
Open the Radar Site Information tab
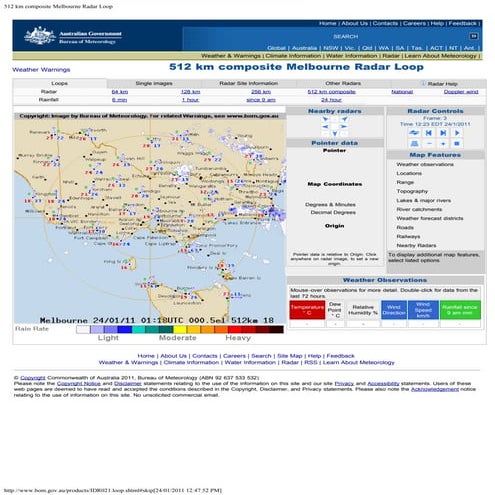coord(249,83)
